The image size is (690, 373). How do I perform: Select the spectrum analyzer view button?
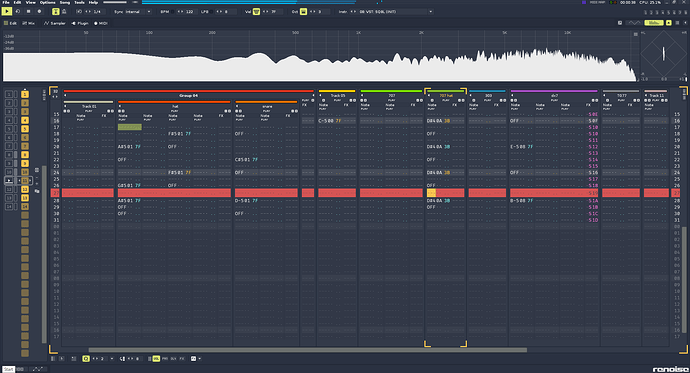coord(653,22)
